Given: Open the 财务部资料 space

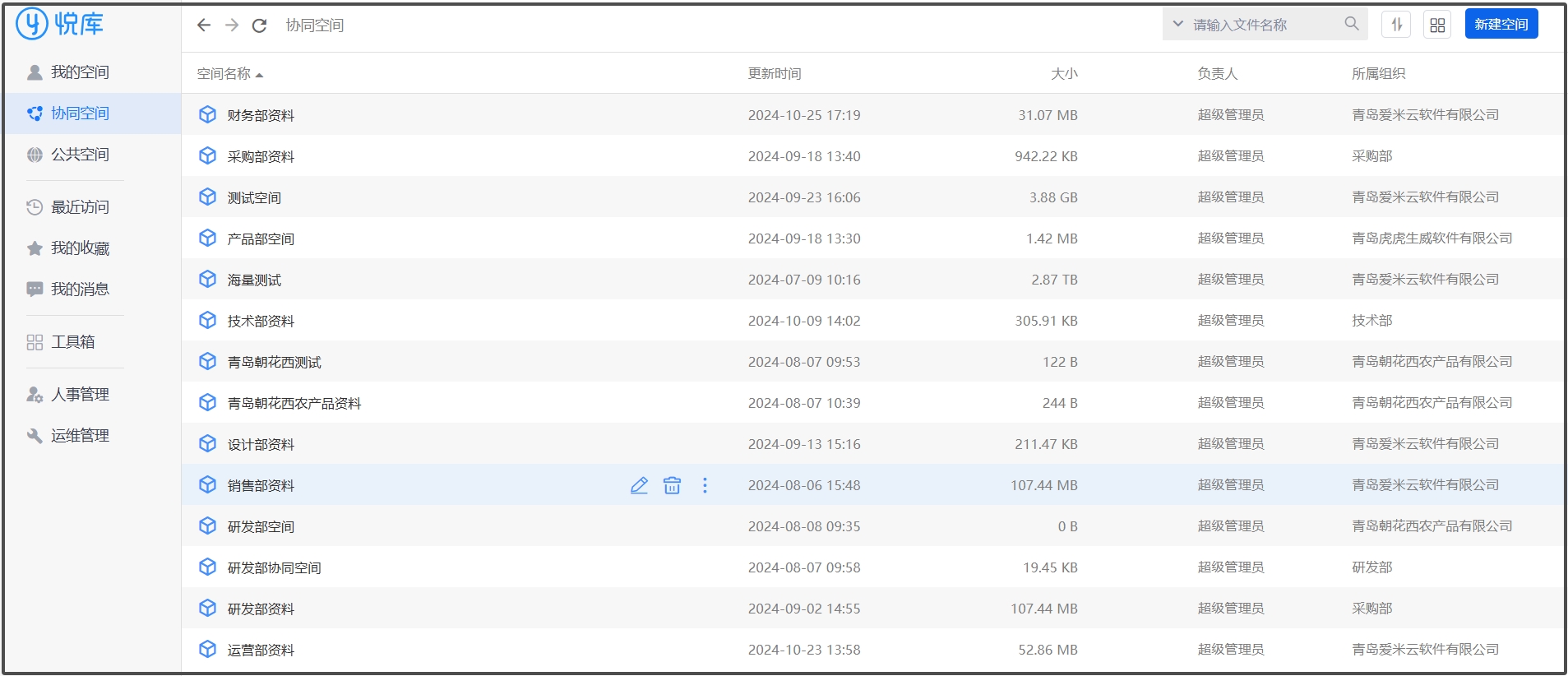Looking at the screenshot, I should [261, 115].
